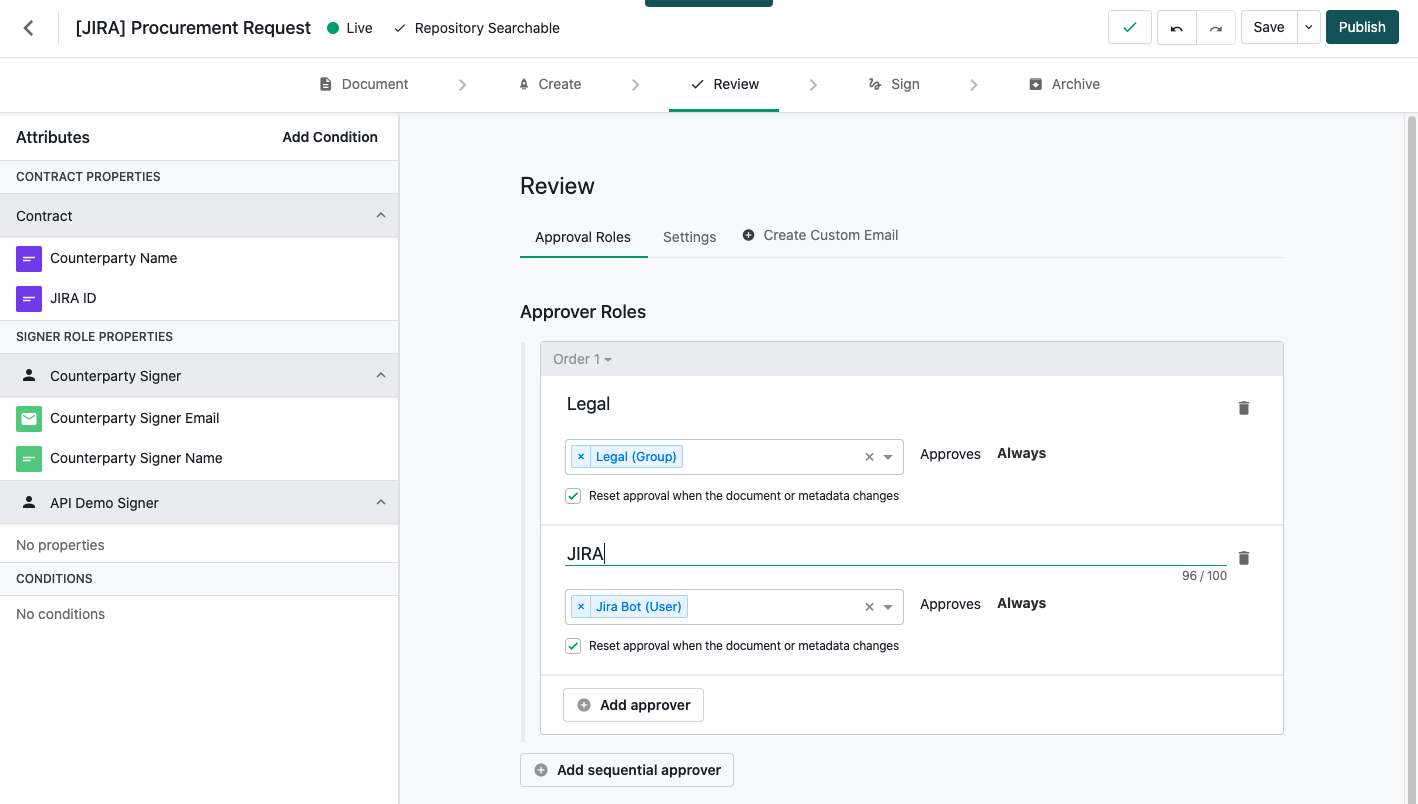Click the JIRA role name input
This screenshot has width=1418, height=804.
895,553
